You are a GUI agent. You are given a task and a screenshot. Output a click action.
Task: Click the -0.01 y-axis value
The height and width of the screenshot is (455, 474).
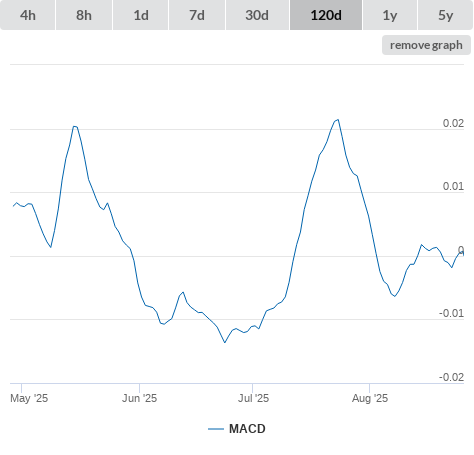coord(451,313)
